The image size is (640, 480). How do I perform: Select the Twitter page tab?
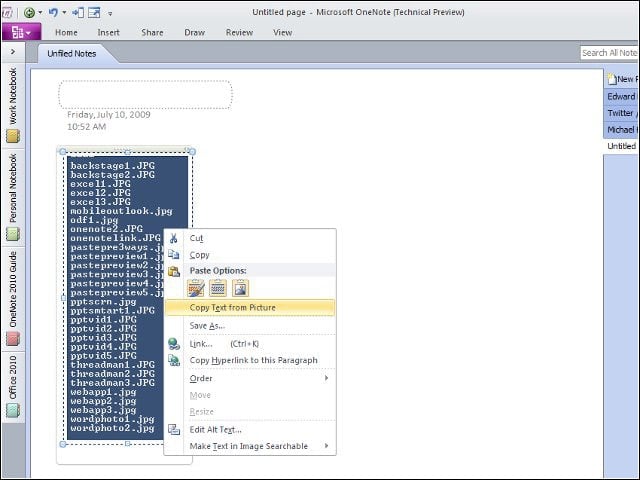621,113
